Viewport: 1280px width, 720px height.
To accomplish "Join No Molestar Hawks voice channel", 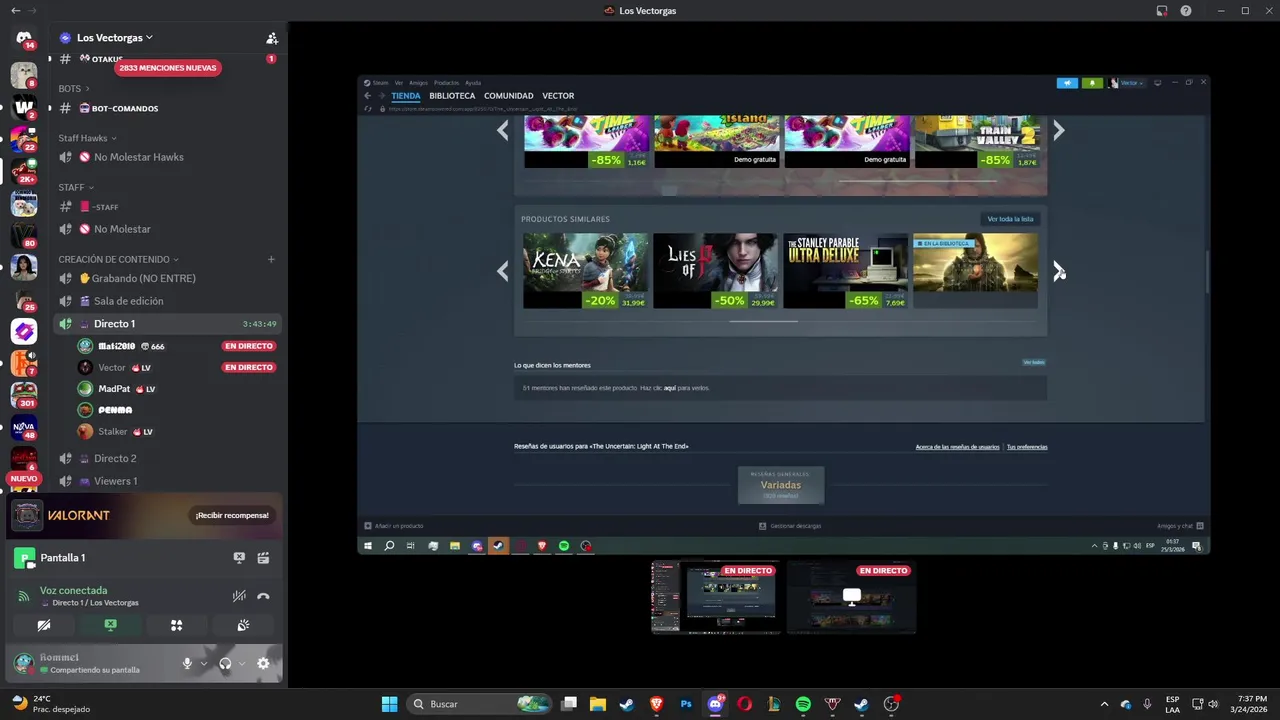I will tap(168, 157).
